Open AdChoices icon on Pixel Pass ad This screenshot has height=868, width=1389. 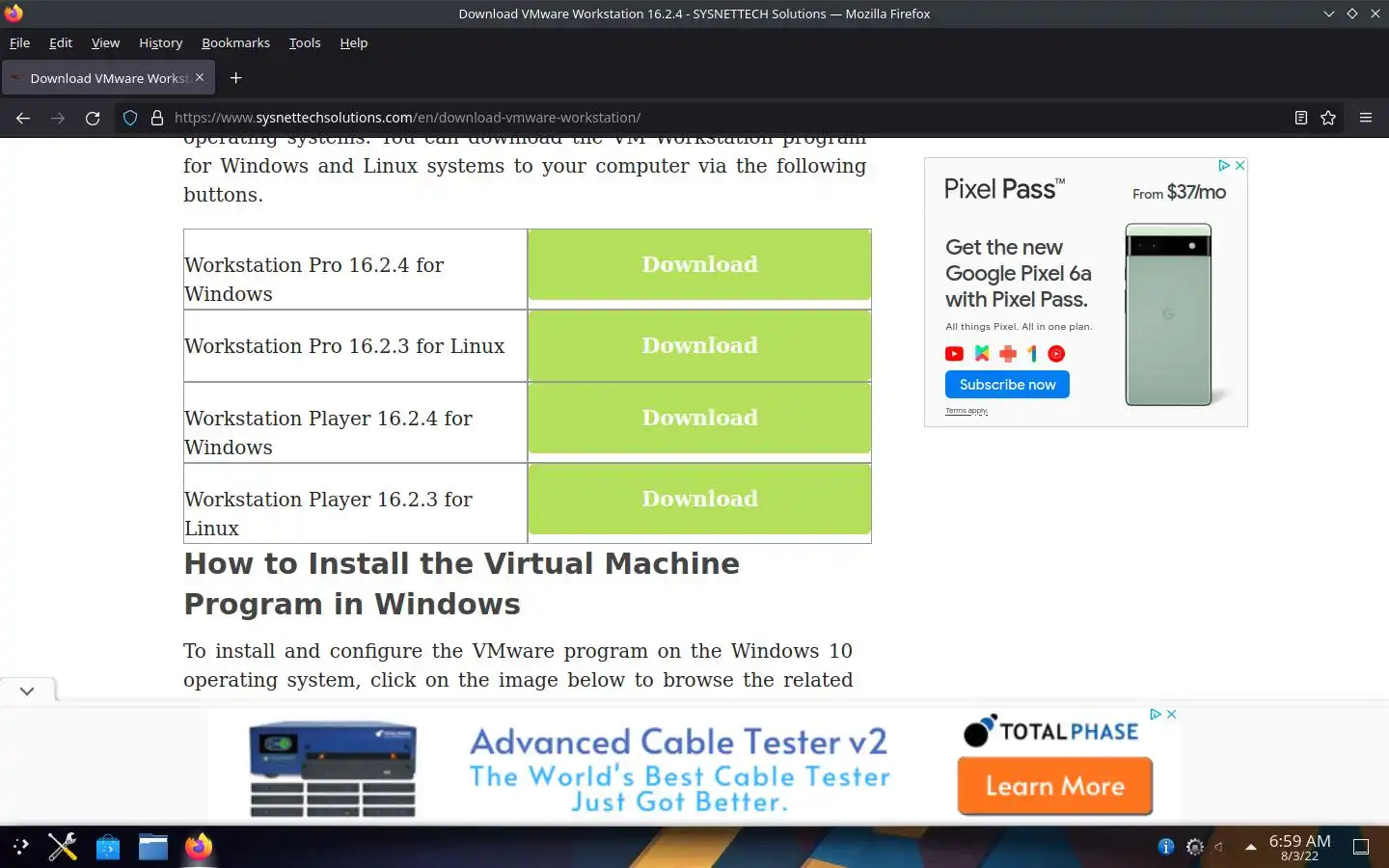1224,166
